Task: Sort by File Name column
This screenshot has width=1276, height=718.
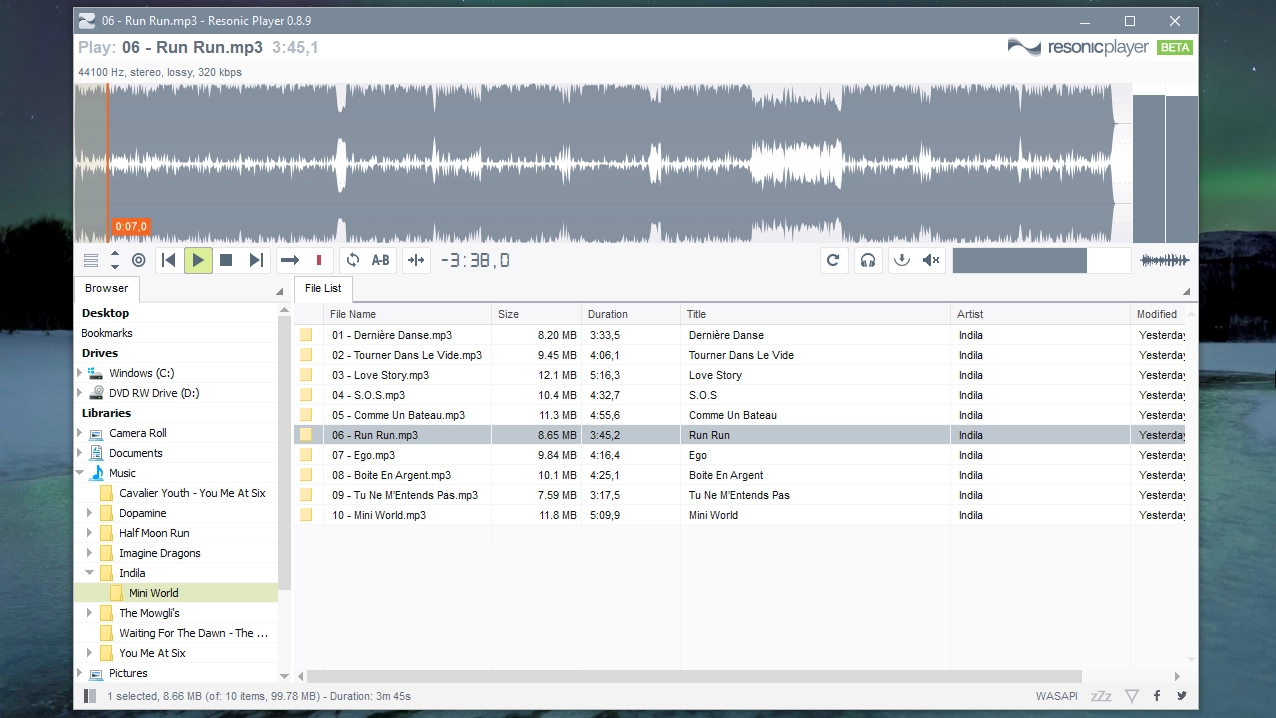Action: point(407,314)
